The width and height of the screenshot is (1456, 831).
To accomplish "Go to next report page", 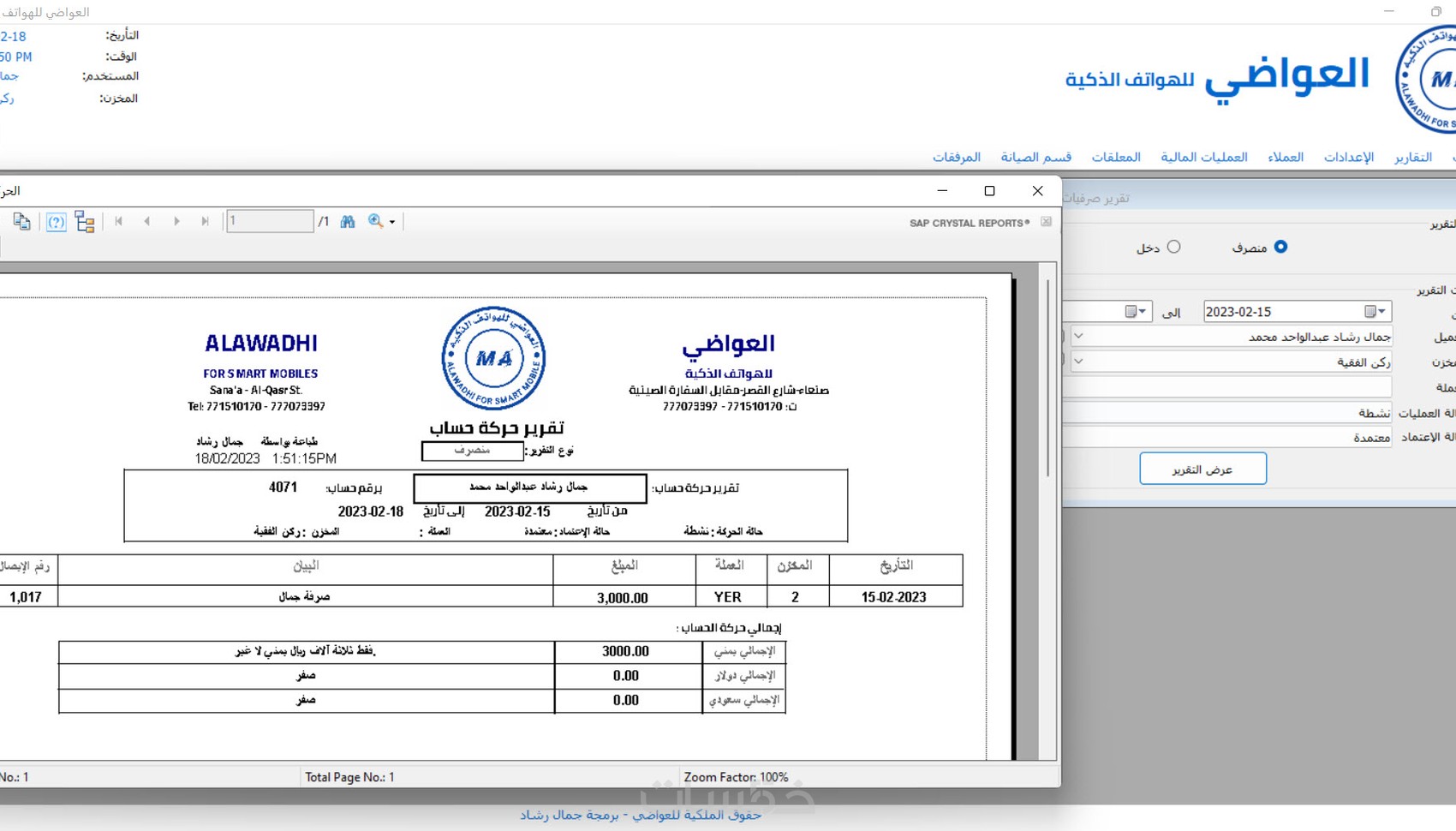I will click(176, 221).
